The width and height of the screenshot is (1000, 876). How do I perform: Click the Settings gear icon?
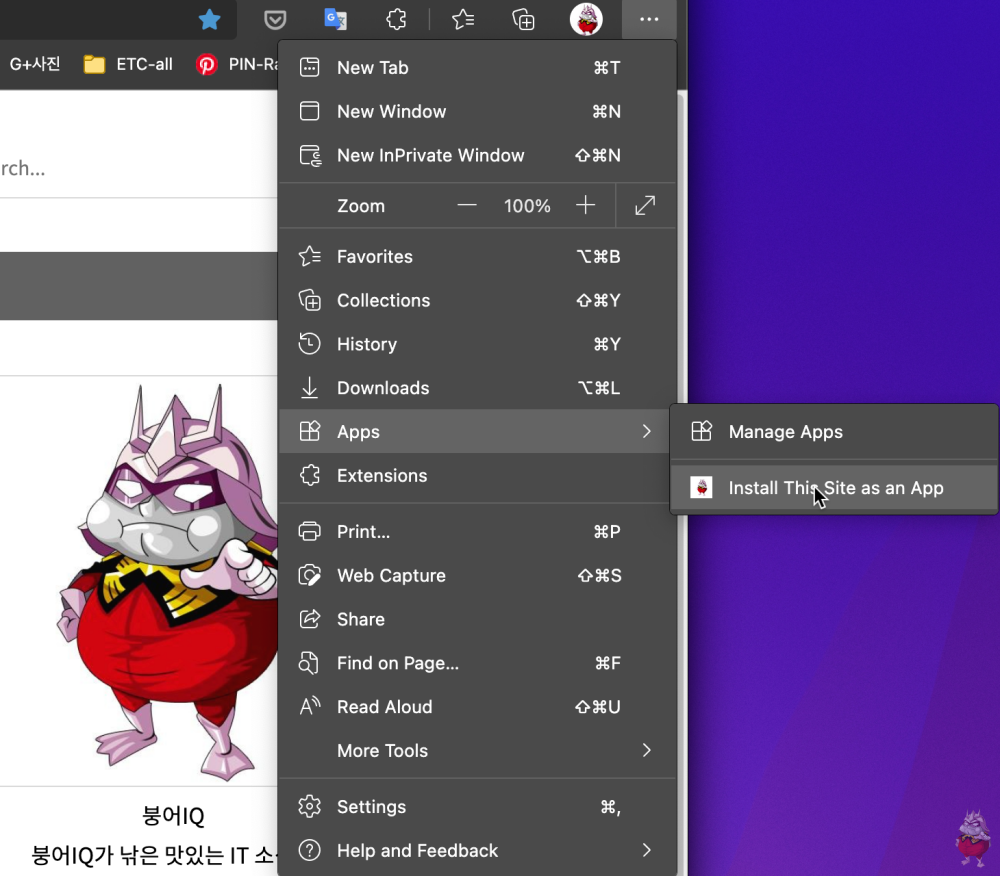[309, 807]
